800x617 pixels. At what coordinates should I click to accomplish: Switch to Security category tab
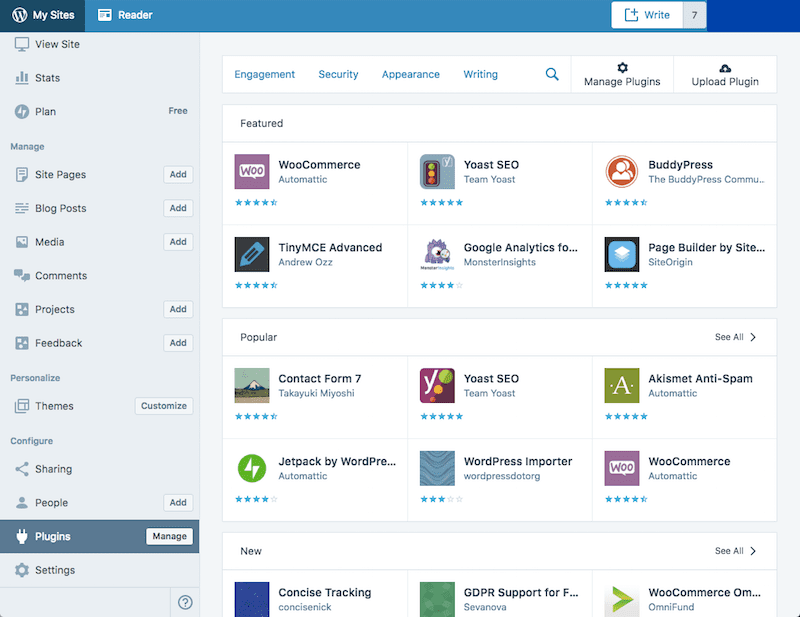tap(338, 74)
